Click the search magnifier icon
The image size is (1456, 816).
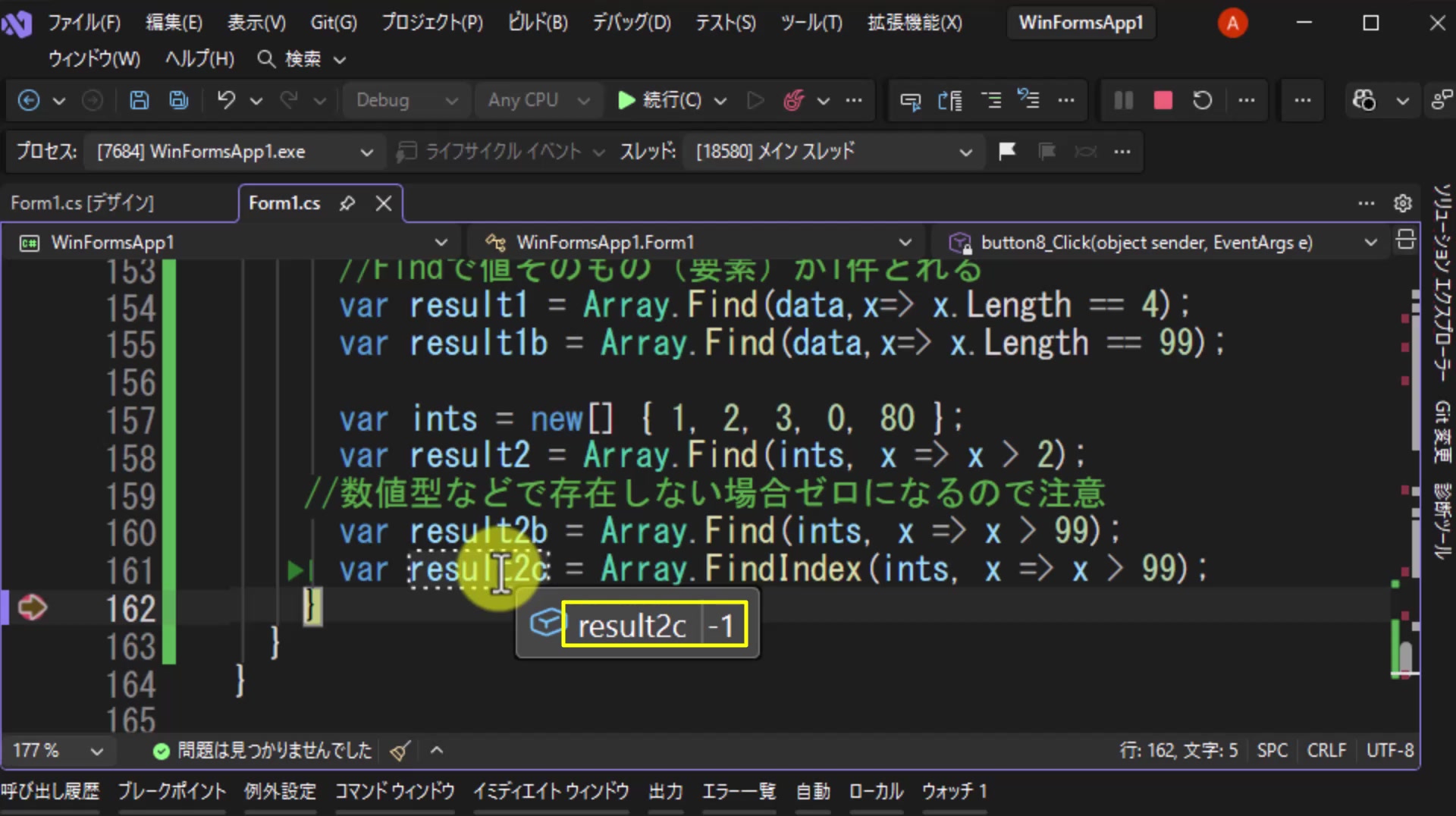(265, 59)
